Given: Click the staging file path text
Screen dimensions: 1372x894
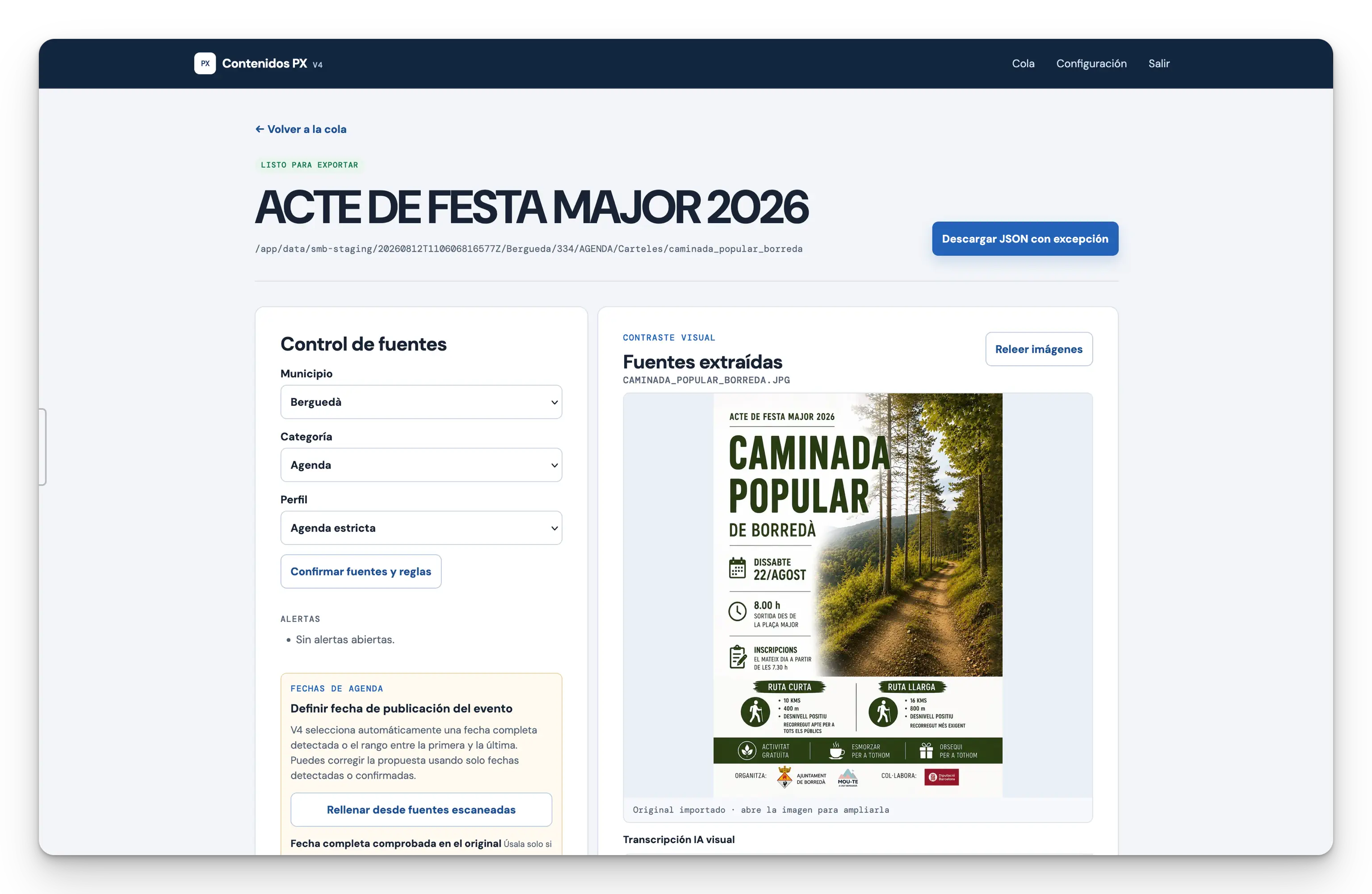Looking at the screenshot, I should [529, 249].
